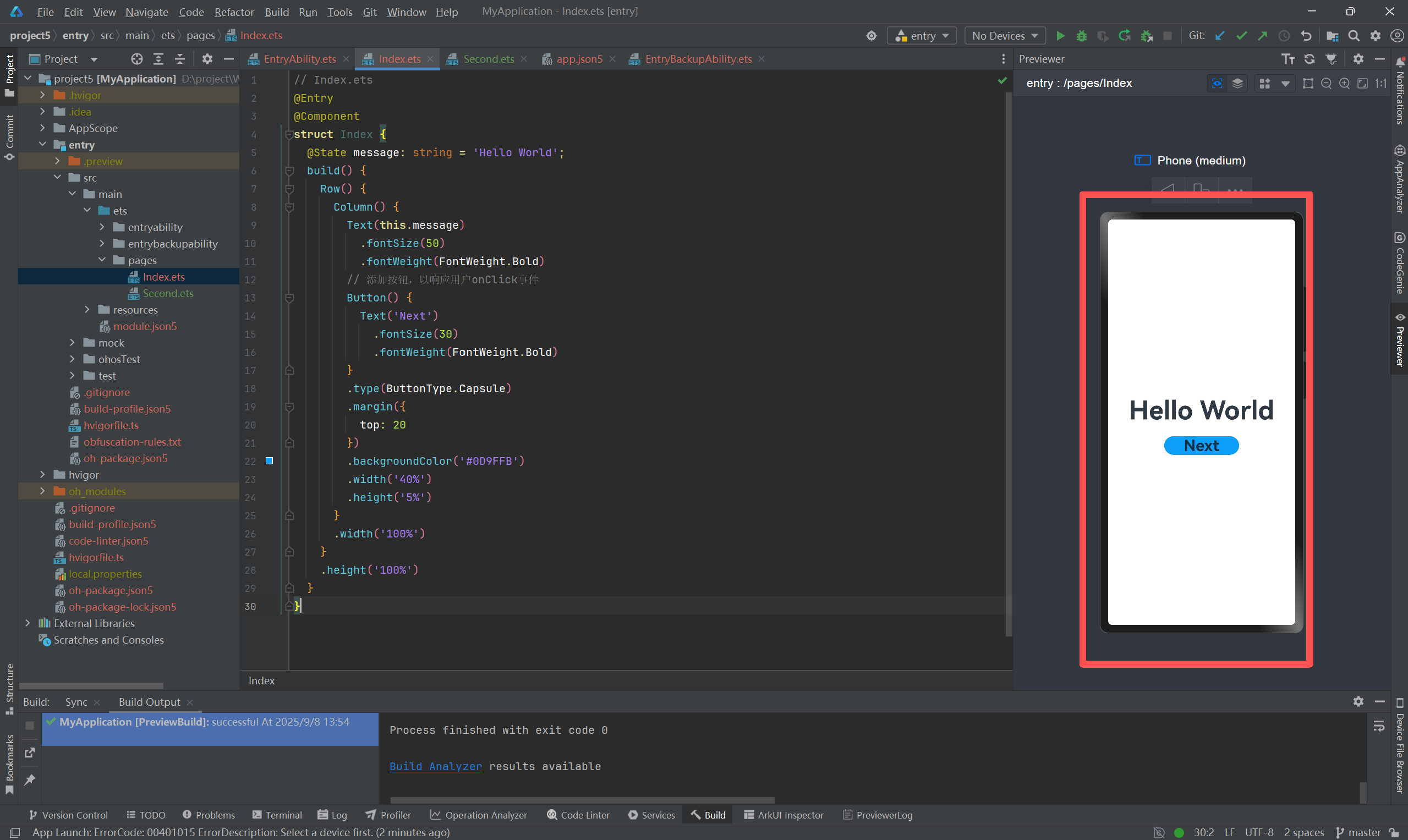Run the entry module with green play icon
Image resolution: width=1408 pixels, height=840 pixels.
[1060, 36]
